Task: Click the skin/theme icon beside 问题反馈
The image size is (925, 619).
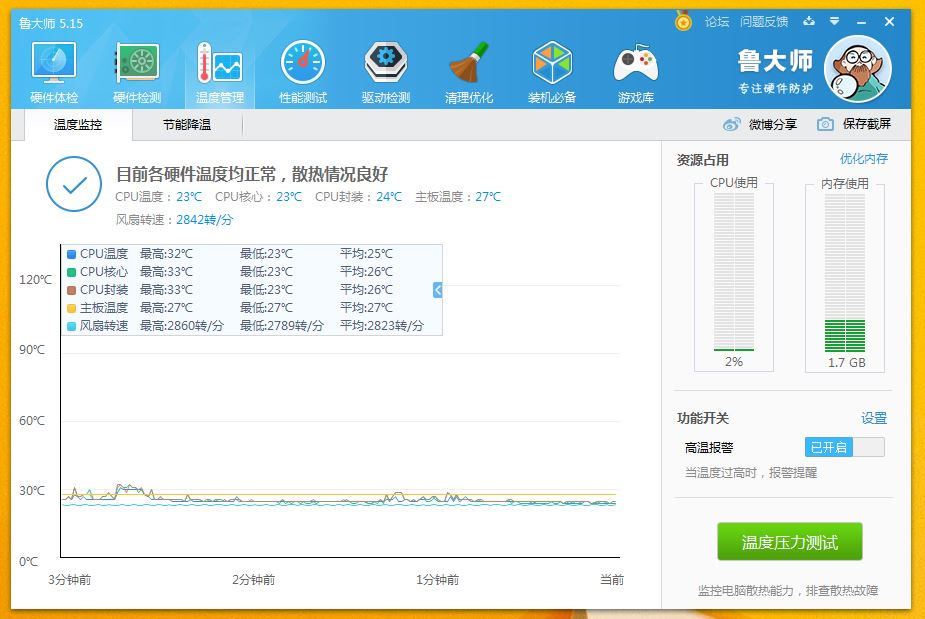Action: point(808,21)
